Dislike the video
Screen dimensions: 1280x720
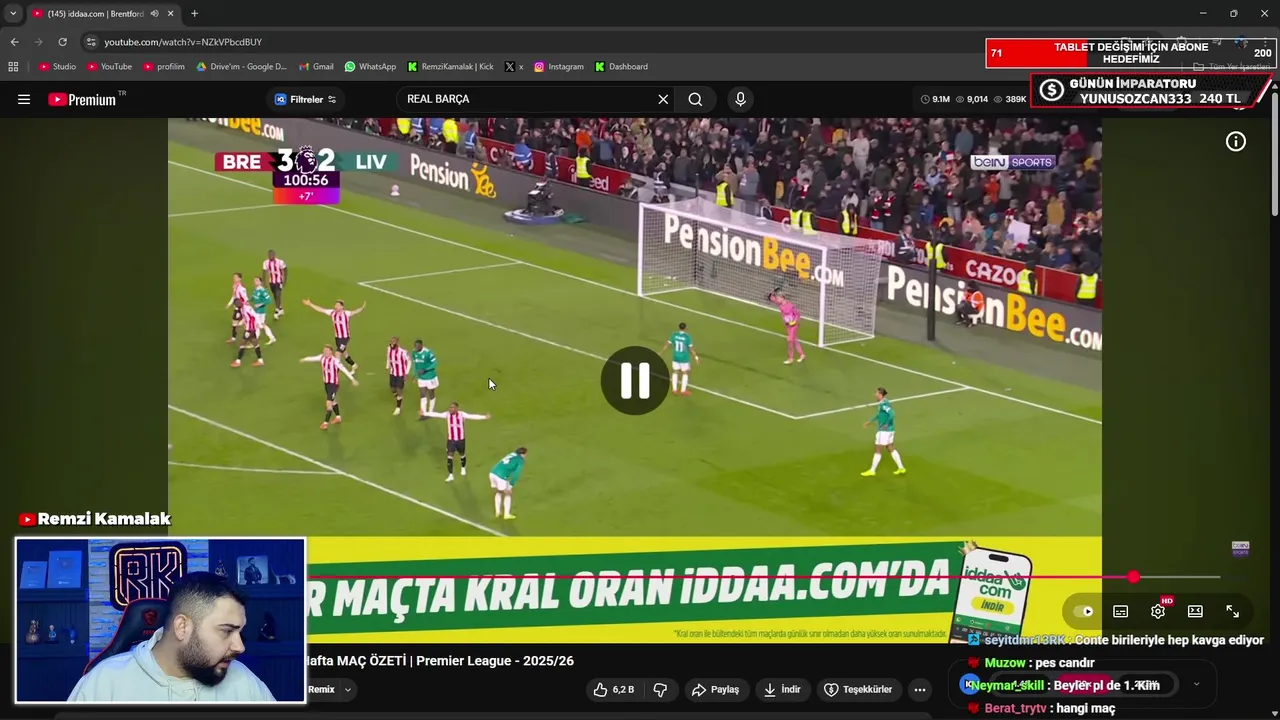[x=660, y=690]
